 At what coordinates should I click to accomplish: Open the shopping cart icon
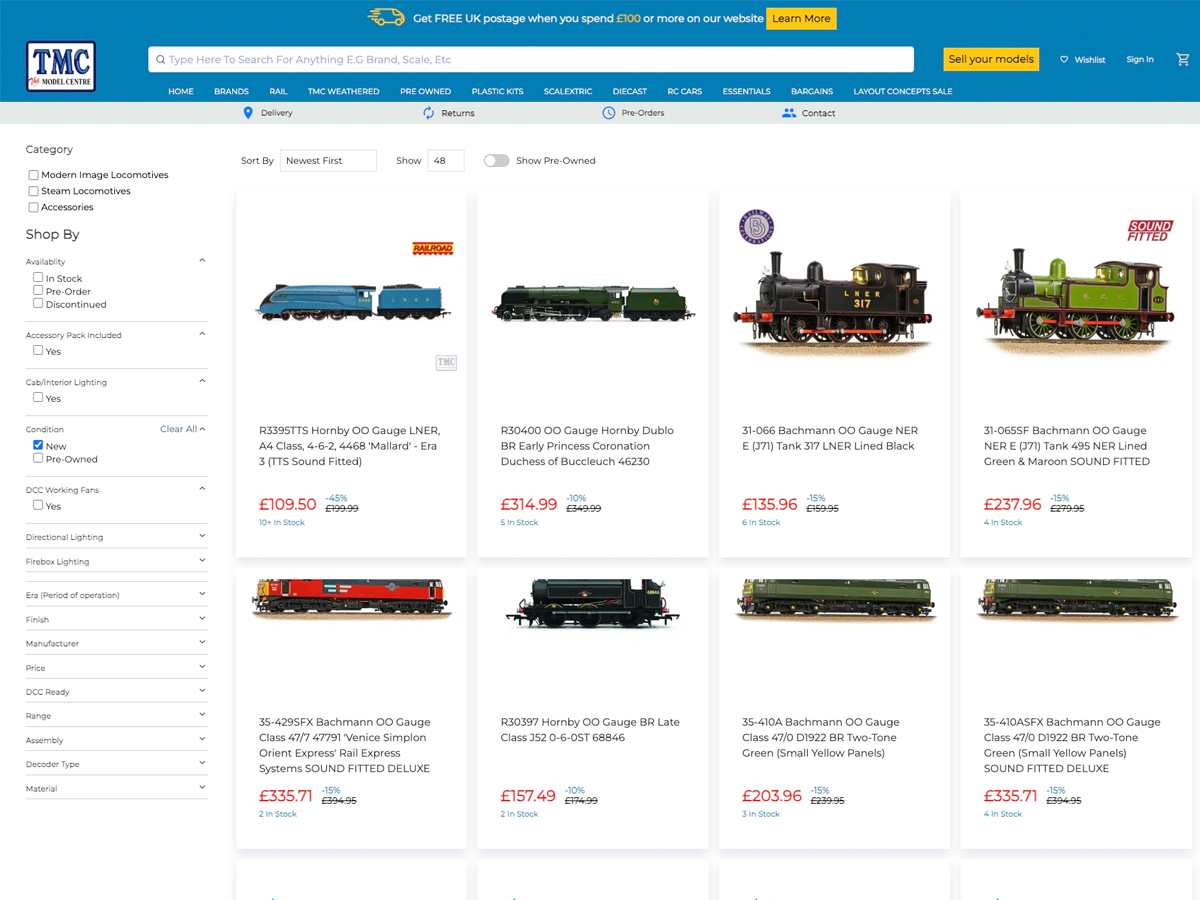click(x=1183, y=59)
